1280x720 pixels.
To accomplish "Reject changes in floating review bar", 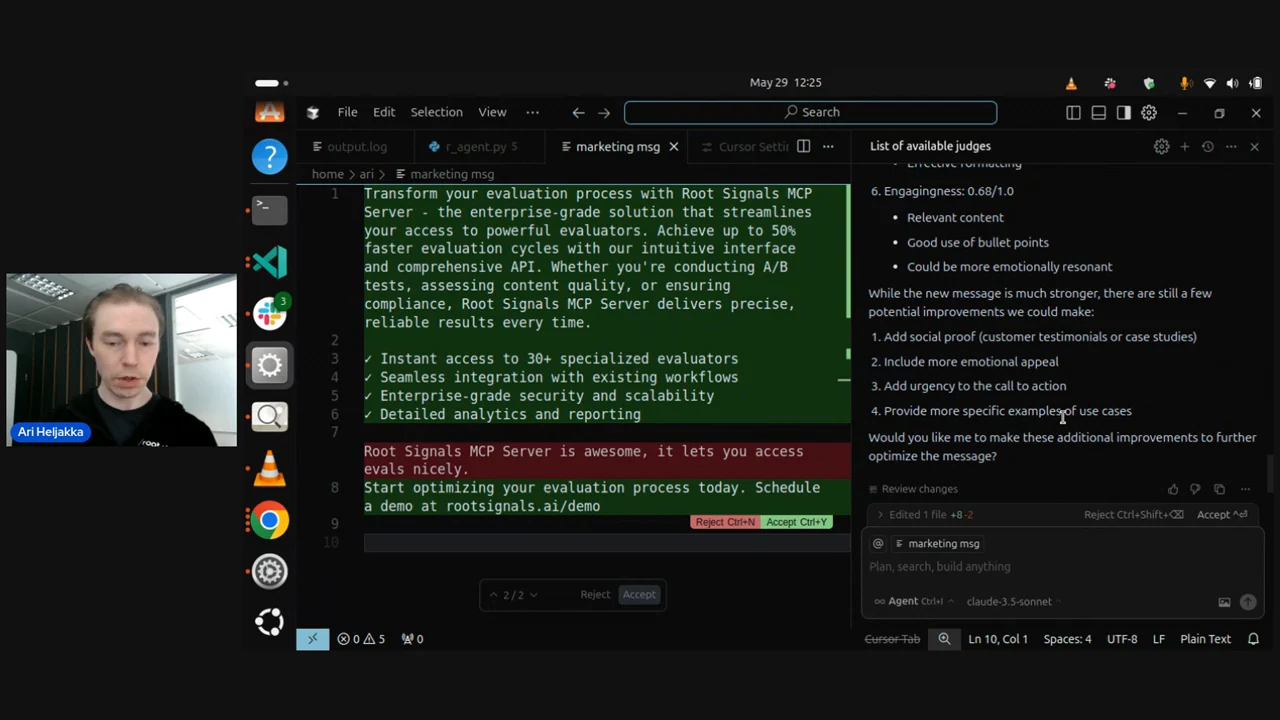I will pos(595,594).
